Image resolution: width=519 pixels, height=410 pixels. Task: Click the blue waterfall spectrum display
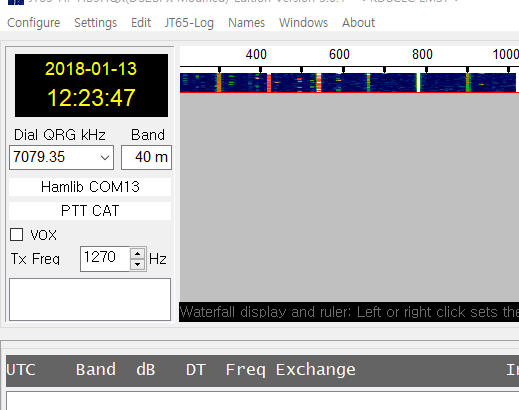(x=348, y=83)
